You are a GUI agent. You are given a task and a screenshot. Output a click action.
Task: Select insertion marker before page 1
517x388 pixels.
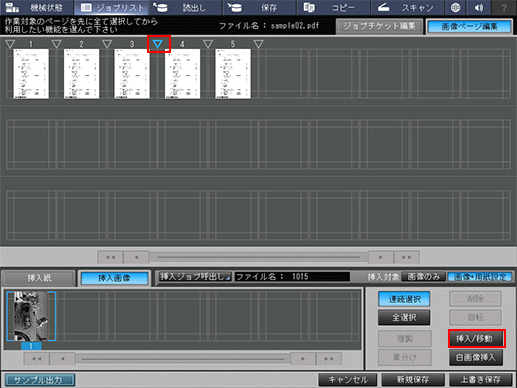tap(10, 44)
